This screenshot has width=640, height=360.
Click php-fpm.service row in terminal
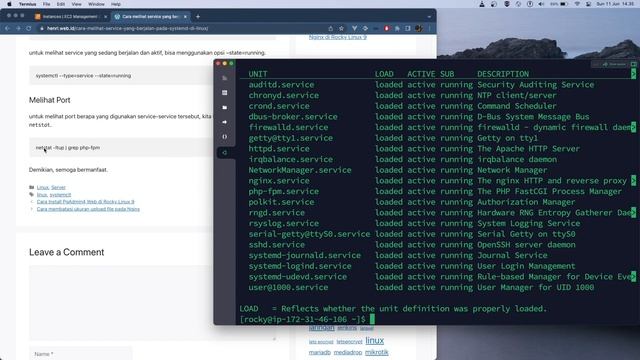pos(435,191)
